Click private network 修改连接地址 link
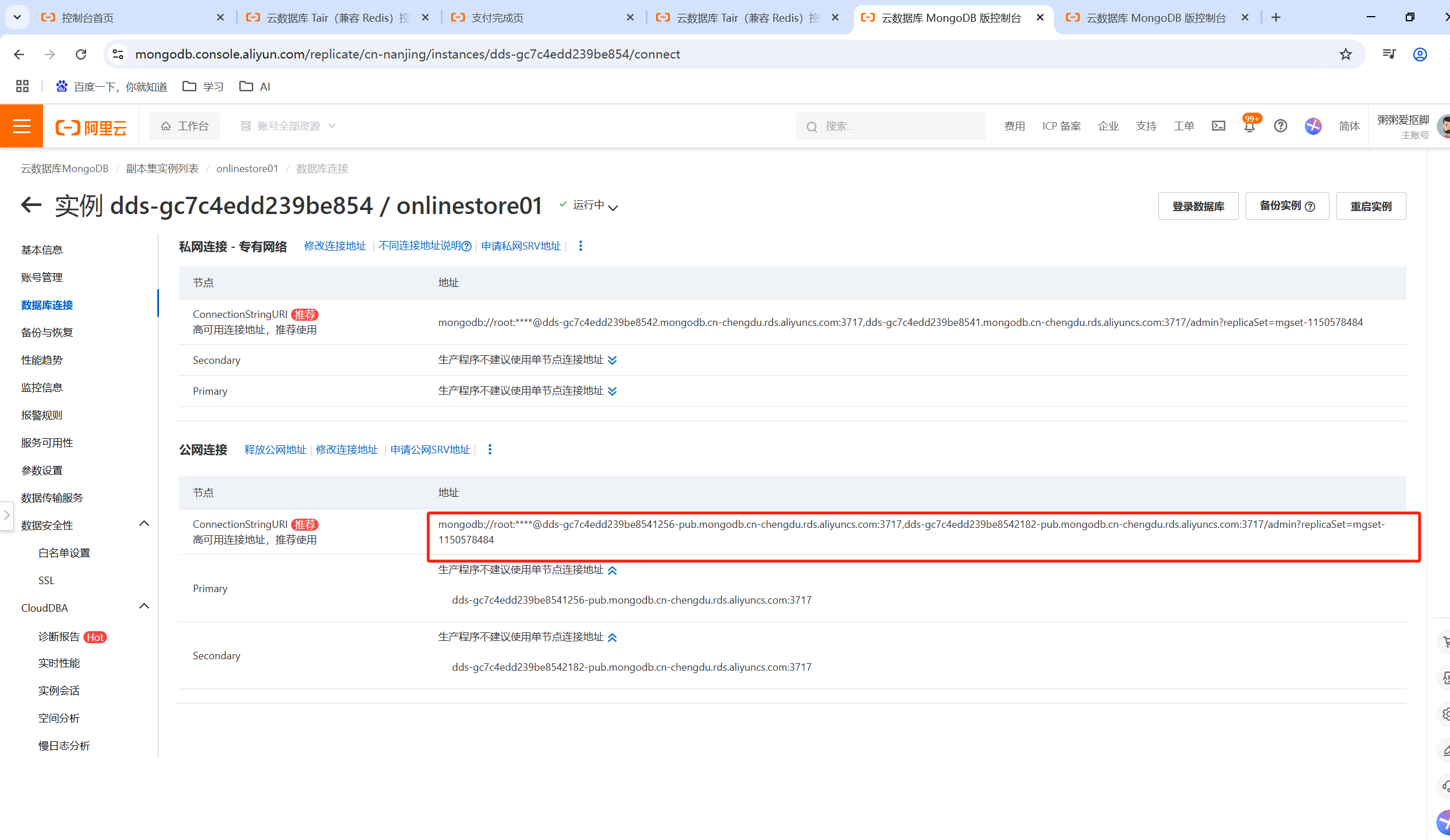Screen dimensions: 1450x840 click(335, 246)
